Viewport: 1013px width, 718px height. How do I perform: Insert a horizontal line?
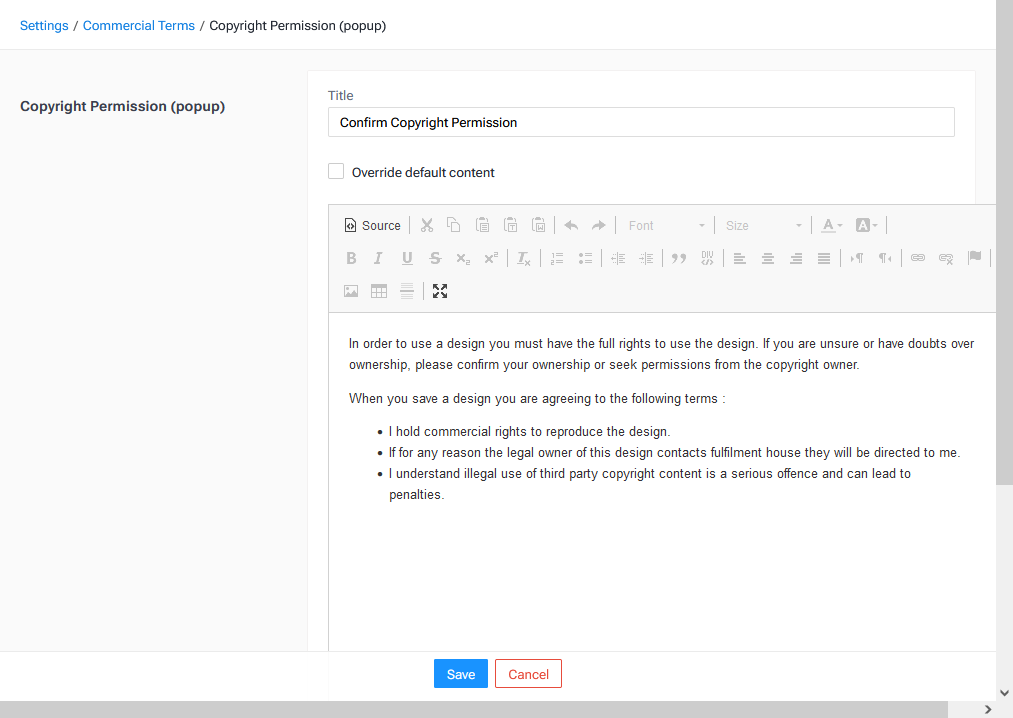[x=407, y=291]
